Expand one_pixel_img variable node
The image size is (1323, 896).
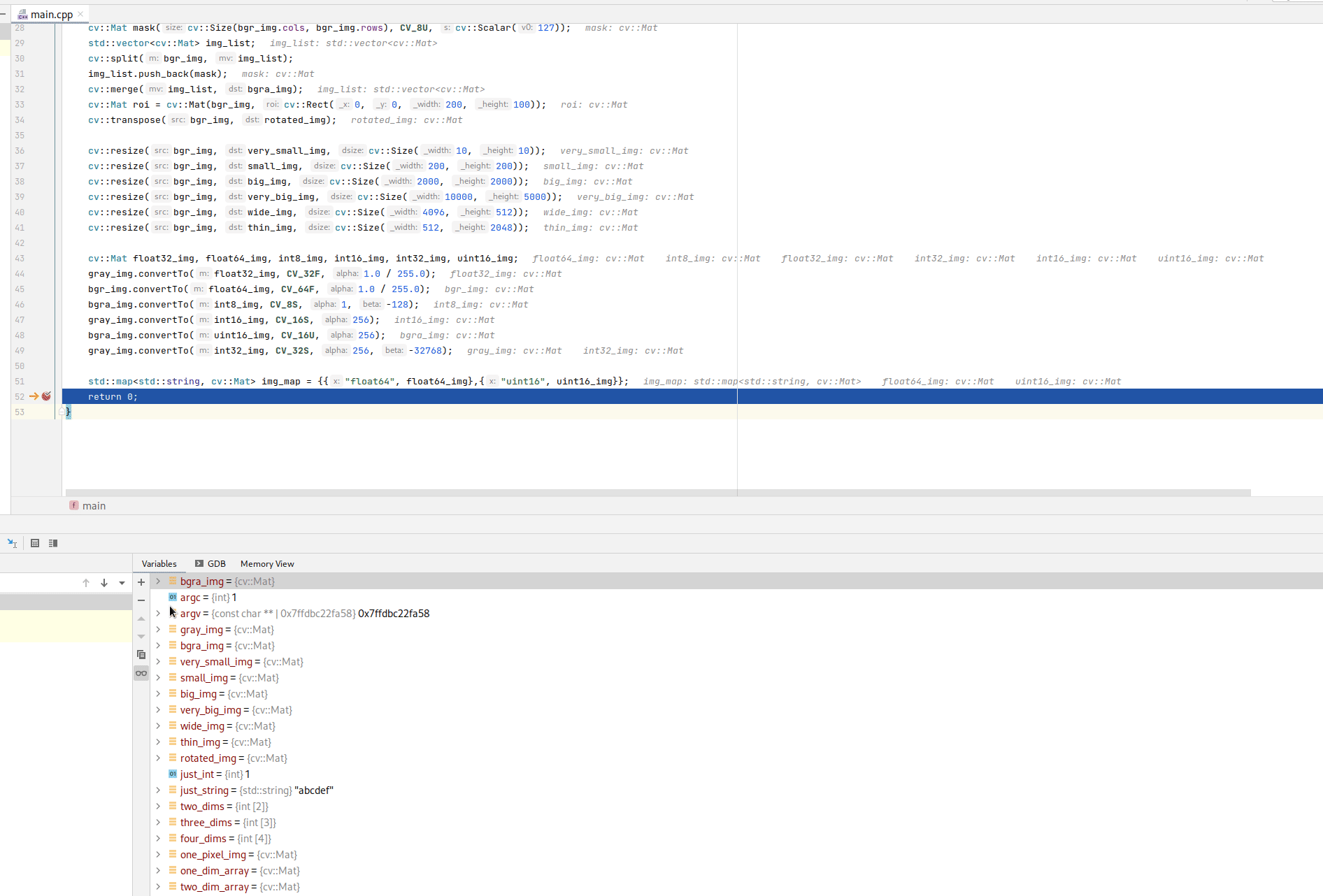158,854
